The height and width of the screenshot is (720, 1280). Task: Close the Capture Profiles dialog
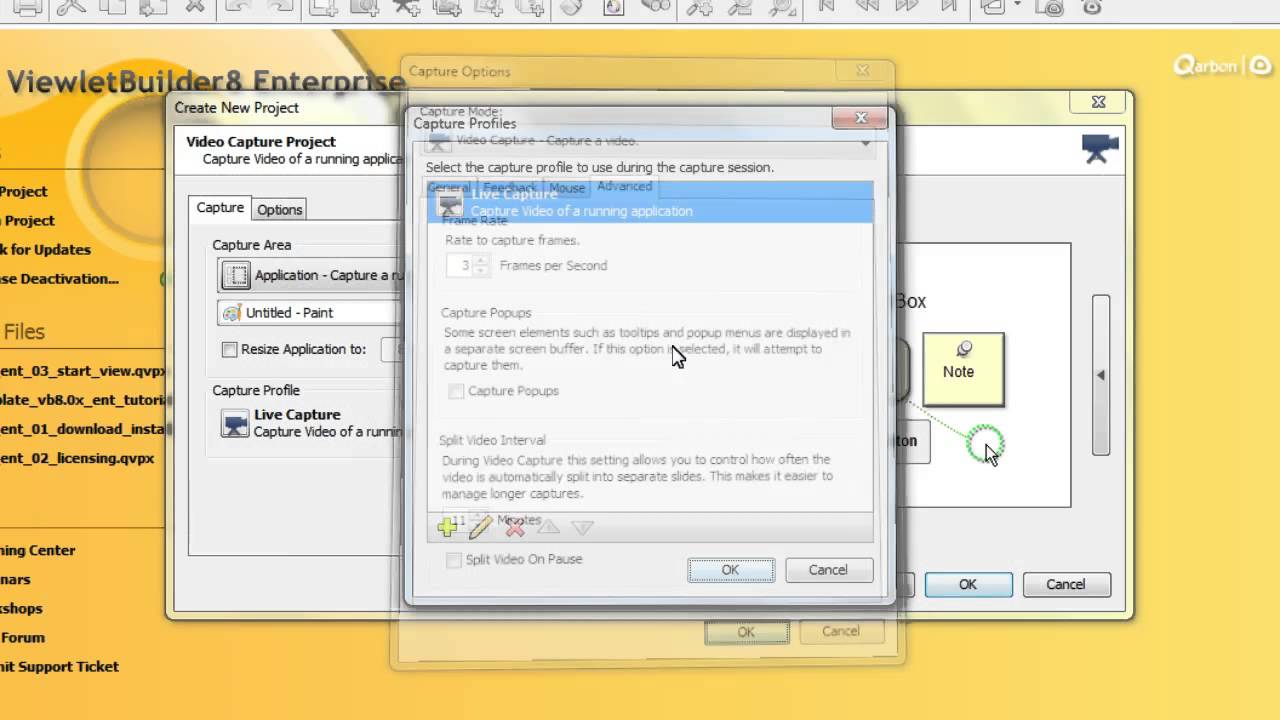tap(861, 118)
